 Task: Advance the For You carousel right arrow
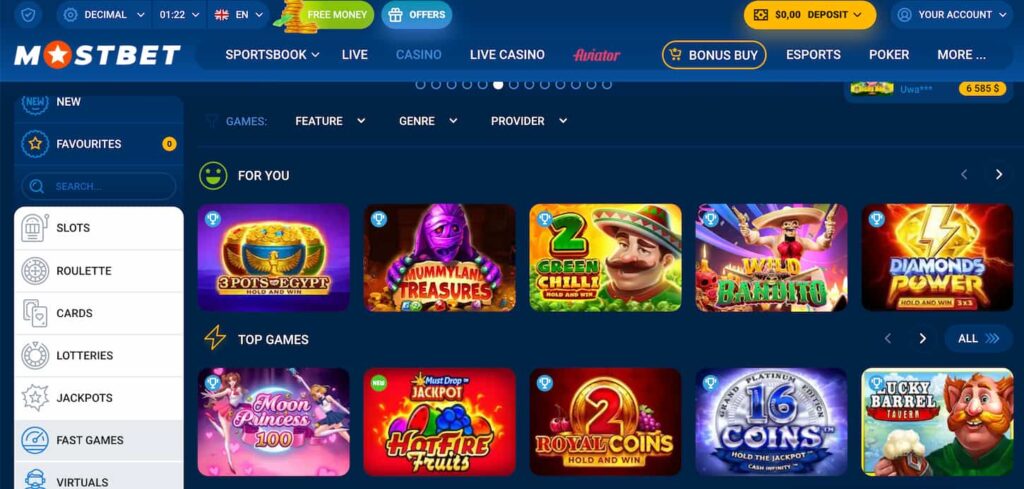coord(999,174)
